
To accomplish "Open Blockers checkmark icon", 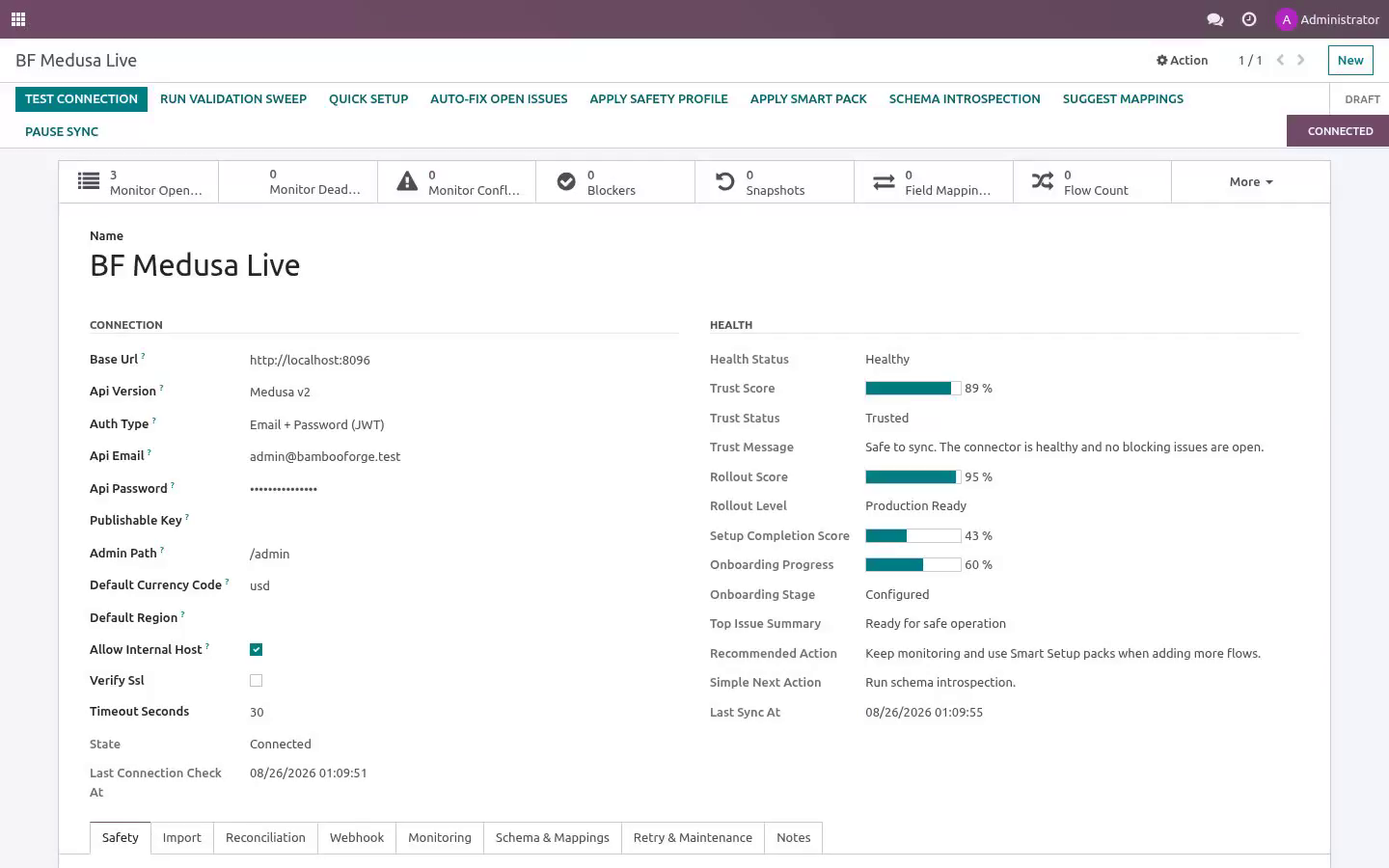I will [x=566, y=181].
